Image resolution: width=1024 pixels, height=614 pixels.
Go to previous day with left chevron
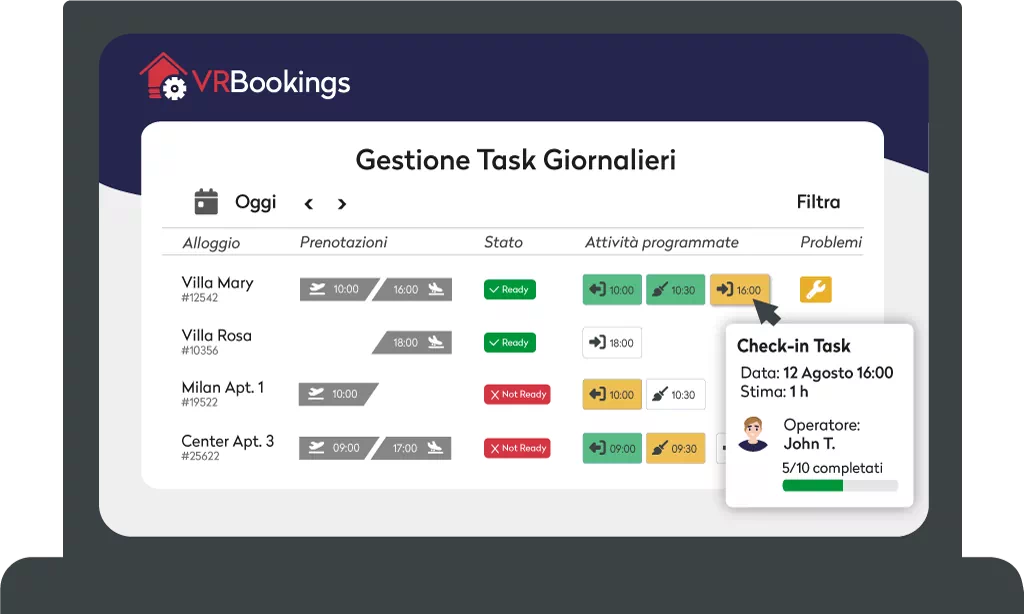tap(309, 204)
